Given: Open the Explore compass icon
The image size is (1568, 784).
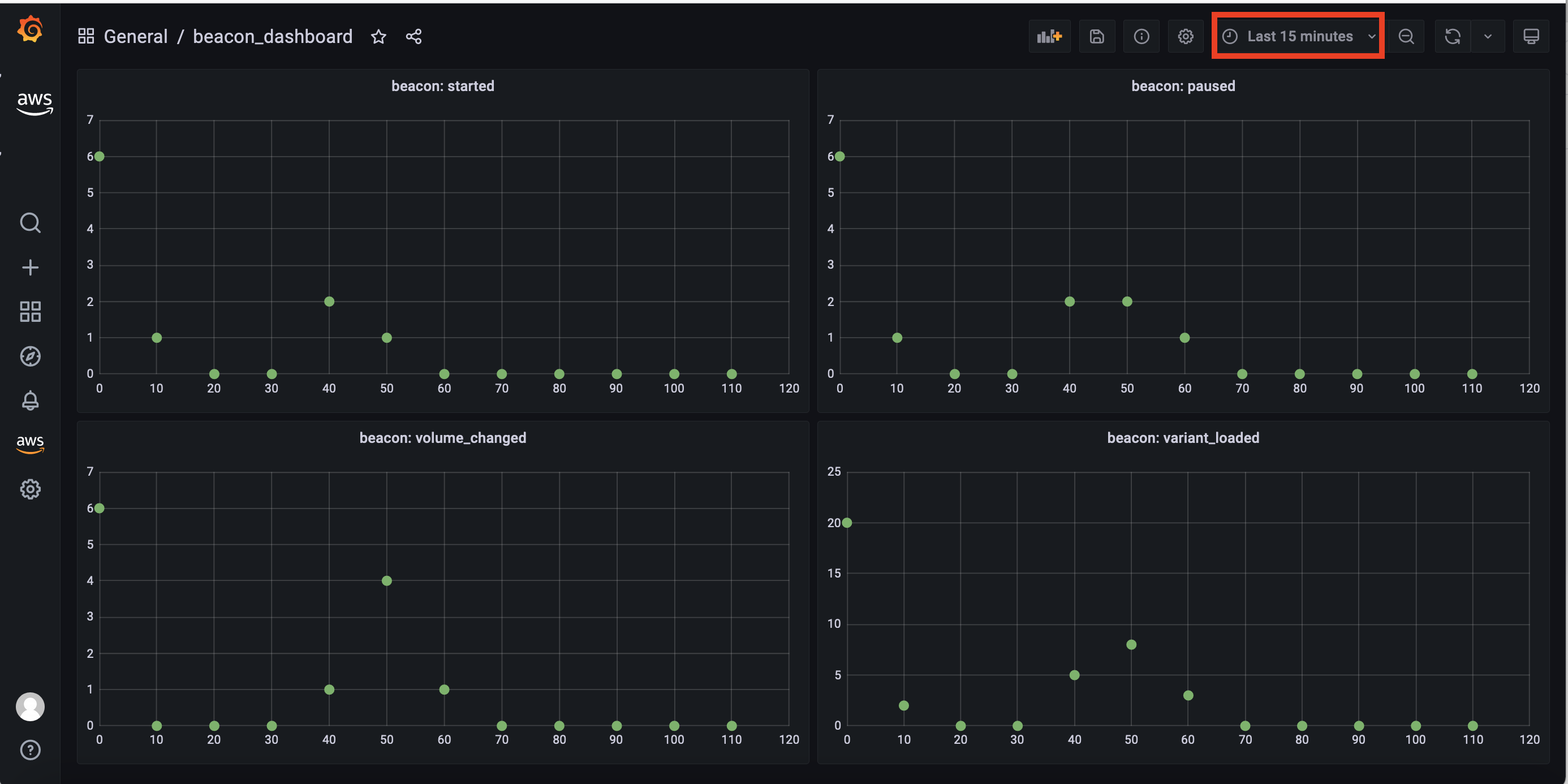Looking at the screenshot, I should [x=30, y=356].
